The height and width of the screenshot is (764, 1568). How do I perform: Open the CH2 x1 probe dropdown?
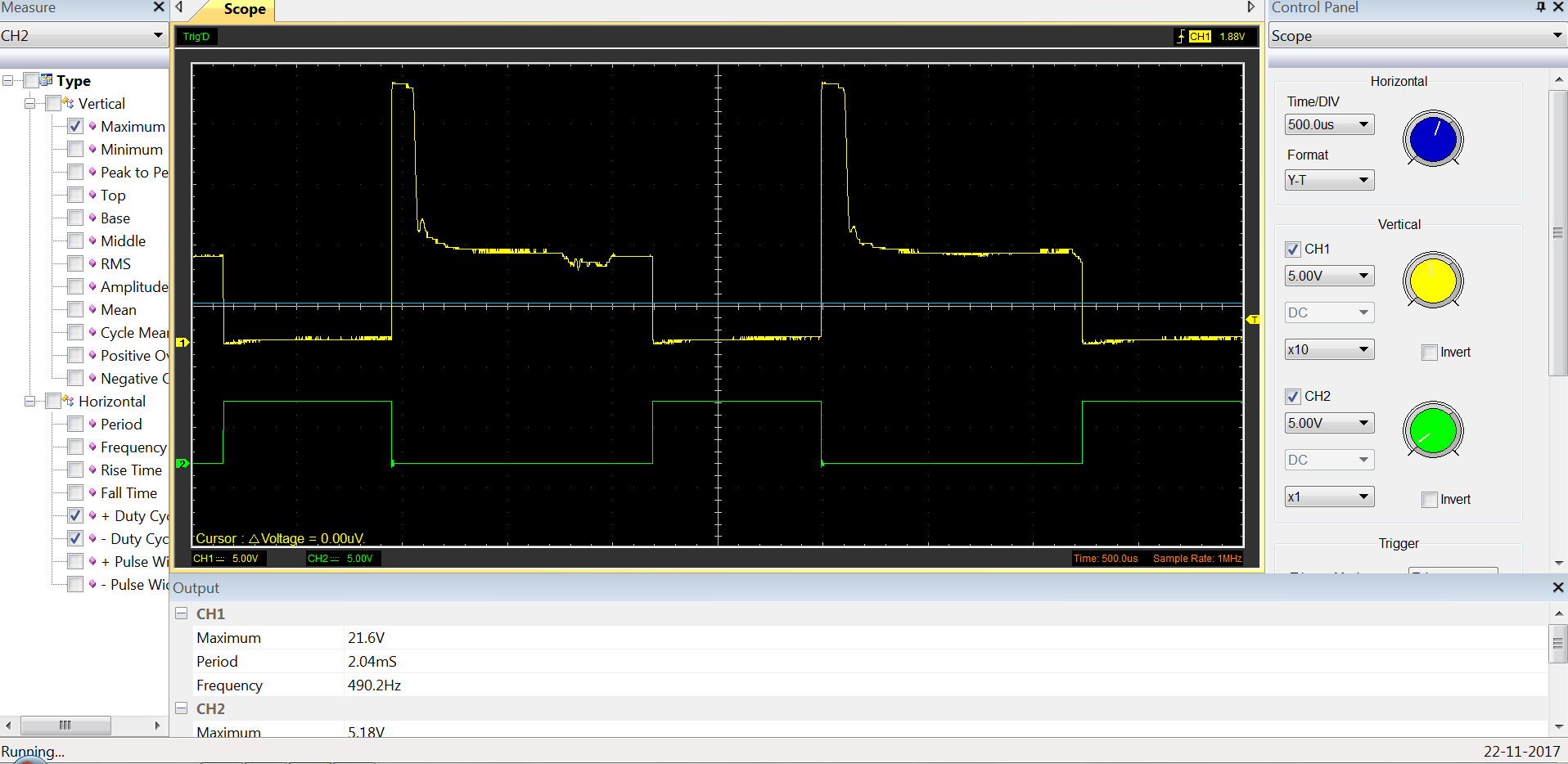pos(1329,497)
